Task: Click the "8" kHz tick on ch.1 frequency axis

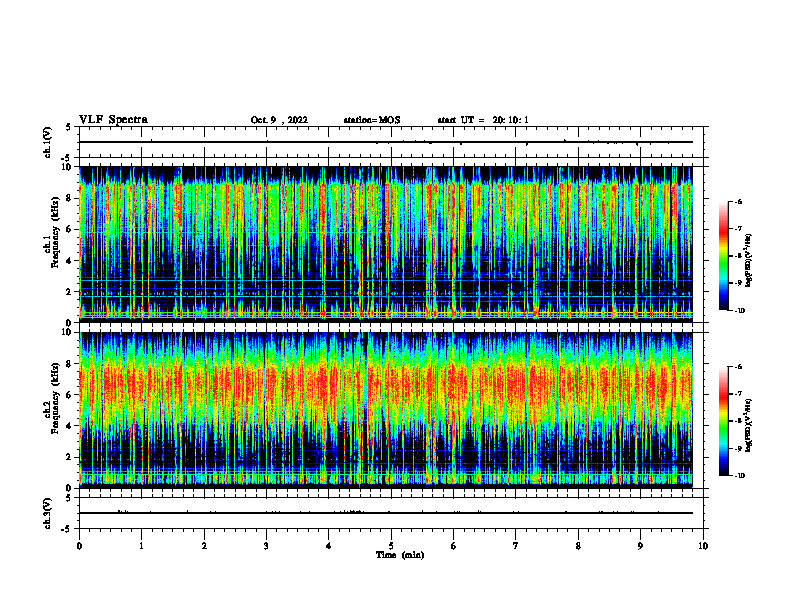Action: pos(70,198)
